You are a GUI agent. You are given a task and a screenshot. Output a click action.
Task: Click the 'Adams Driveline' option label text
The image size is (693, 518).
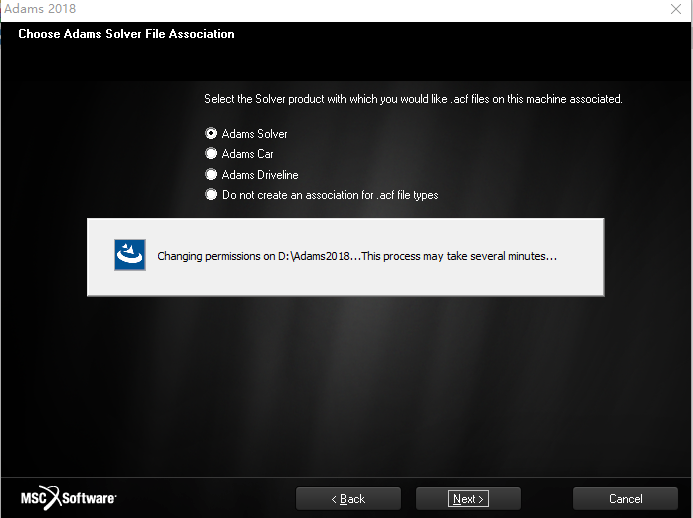(260, 175)
